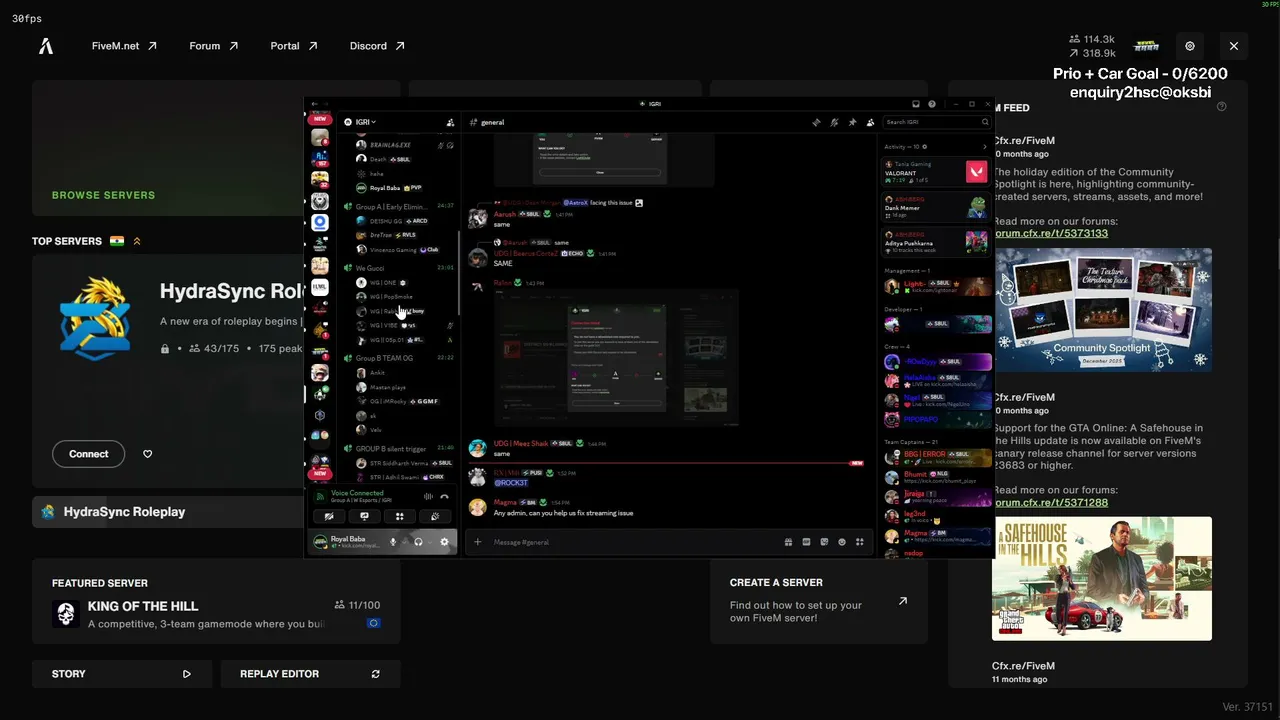Open Create a Server card
Screen dimensions: 1280x720
pyautogui.click(x=819, y=601)
